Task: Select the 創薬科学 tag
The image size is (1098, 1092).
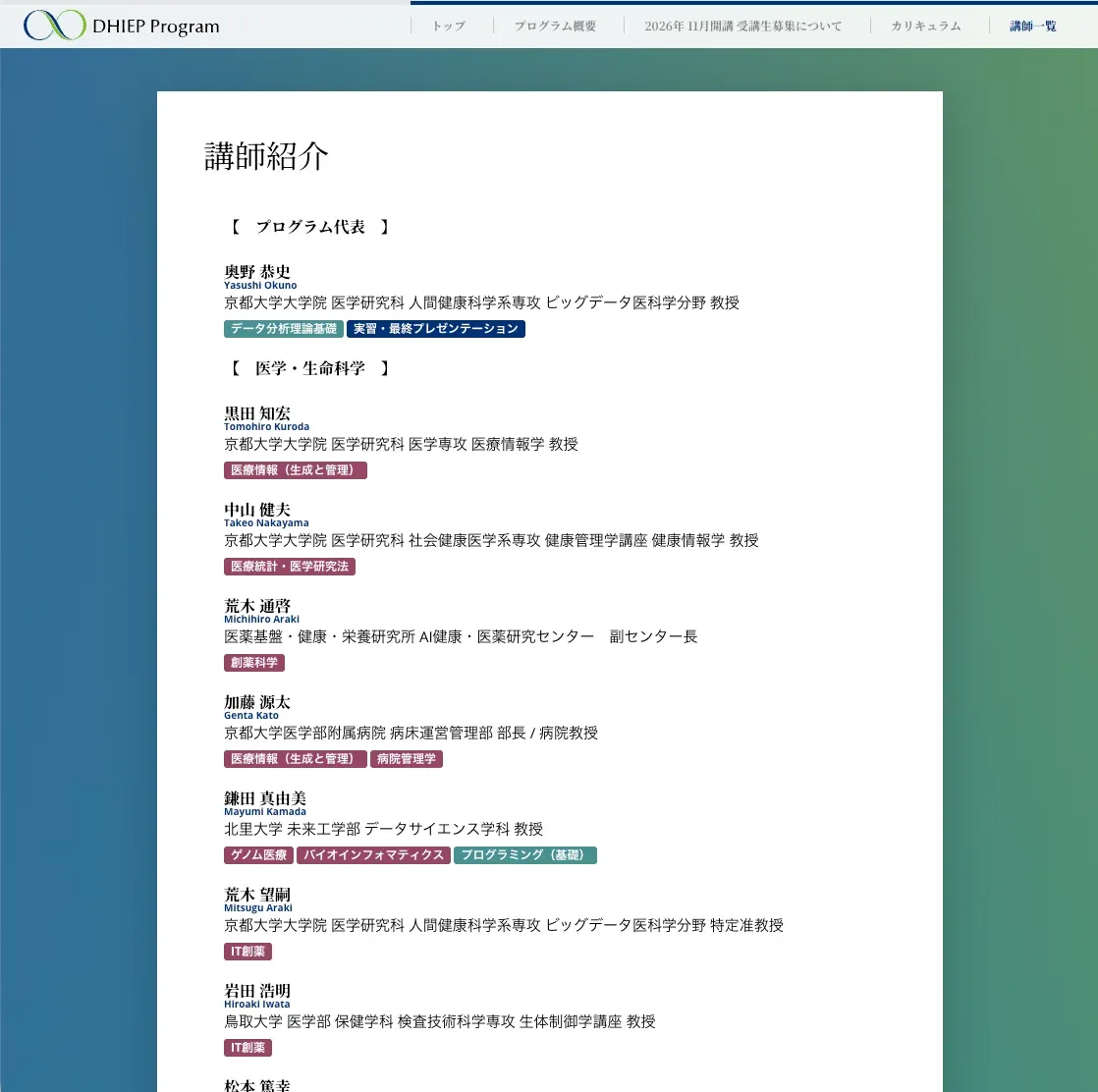Action: [254, 663]
